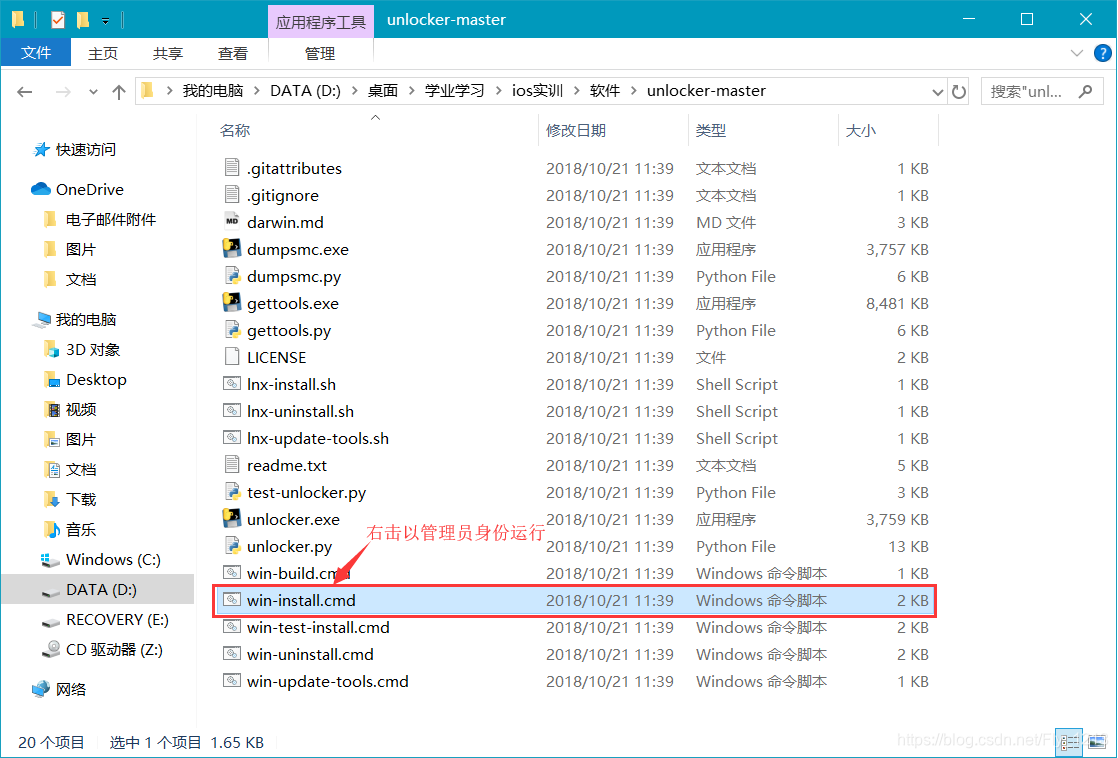Select the .gitattributes file
The width and height of the screenshot is (1118, 758).
tap(294, 168)
